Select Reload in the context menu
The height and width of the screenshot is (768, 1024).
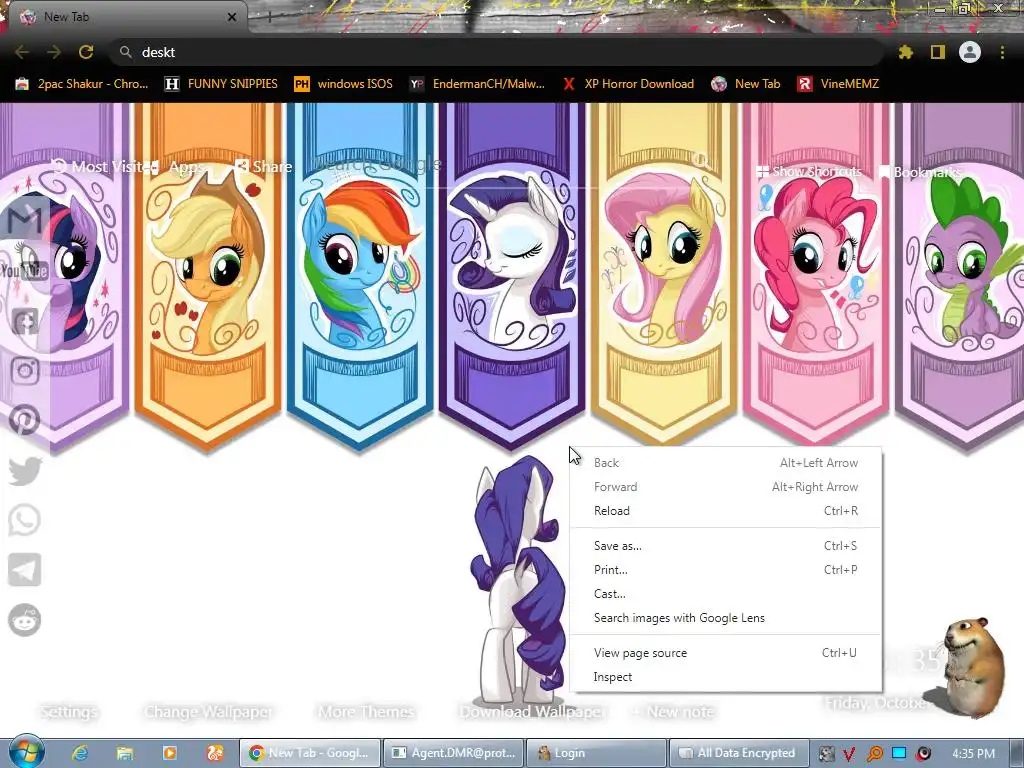[x=726, y=511]
